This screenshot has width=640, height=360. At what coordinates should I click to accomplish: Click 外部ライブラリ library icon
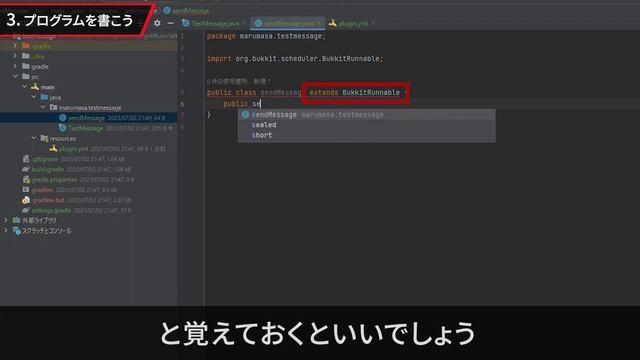click(x=16, y=220)
